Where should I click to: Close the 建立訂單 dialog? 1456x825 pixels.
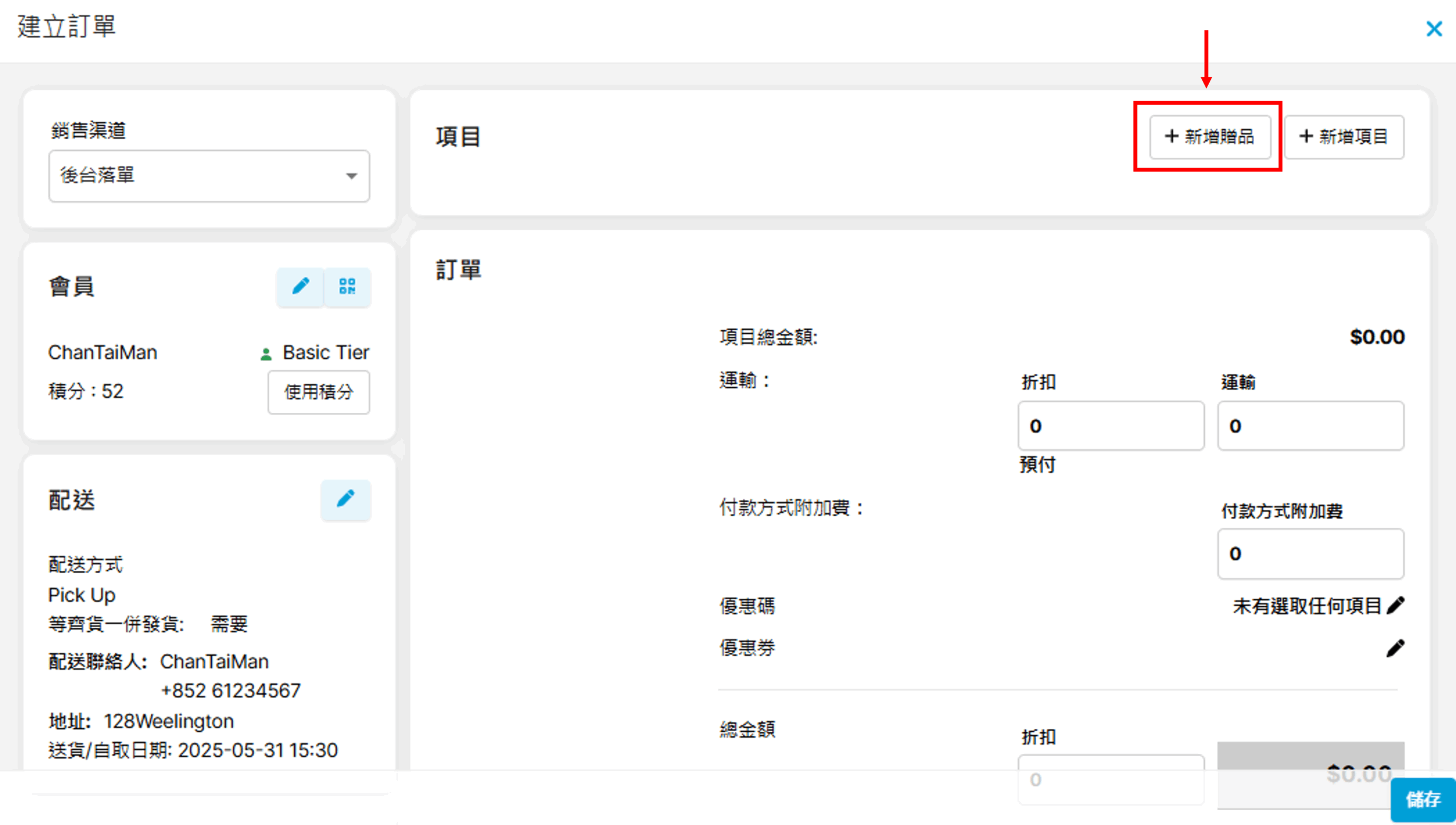point(1434,28)
